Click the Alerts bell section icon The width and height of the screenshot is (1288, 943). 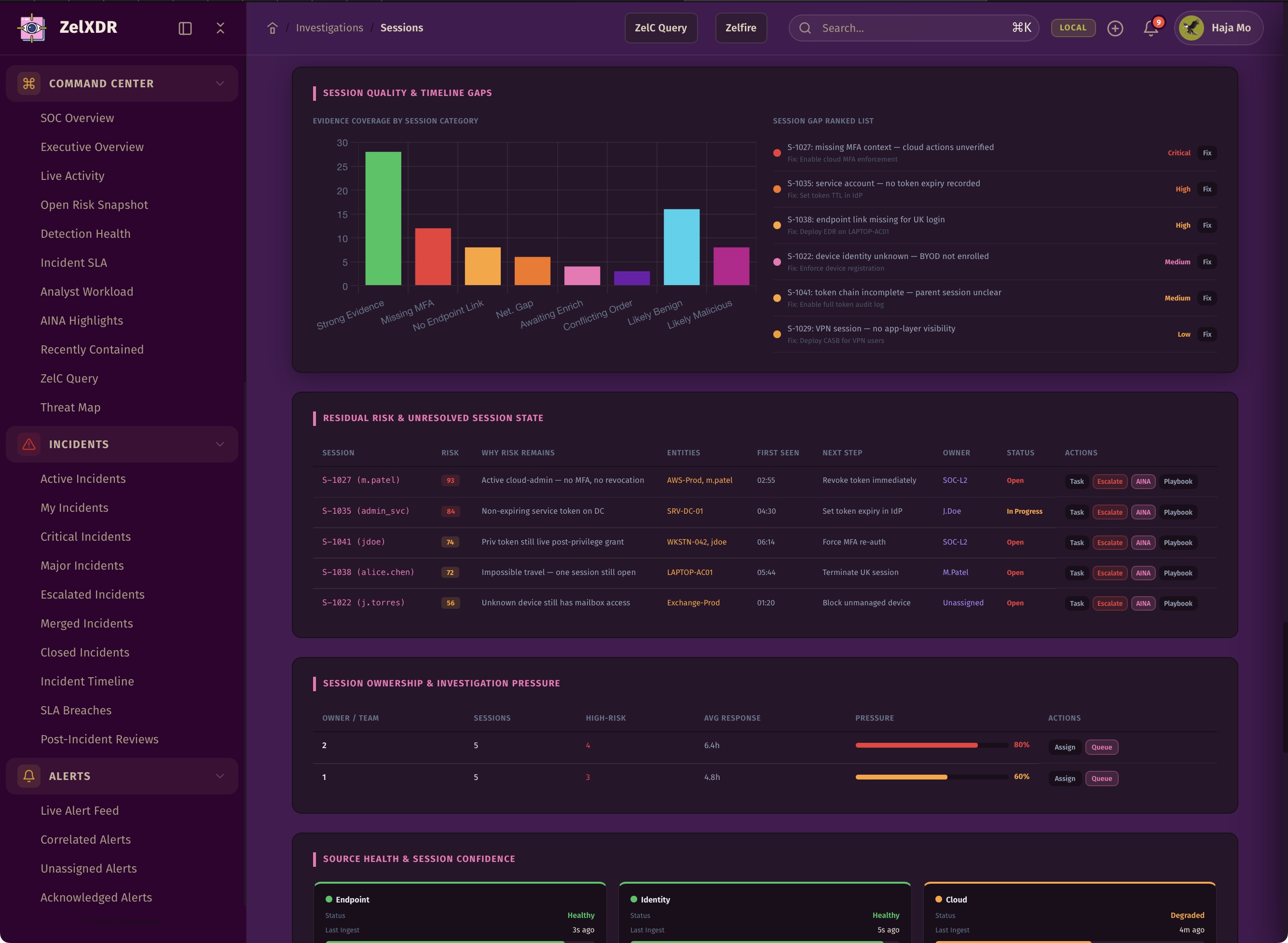point(29,776)
